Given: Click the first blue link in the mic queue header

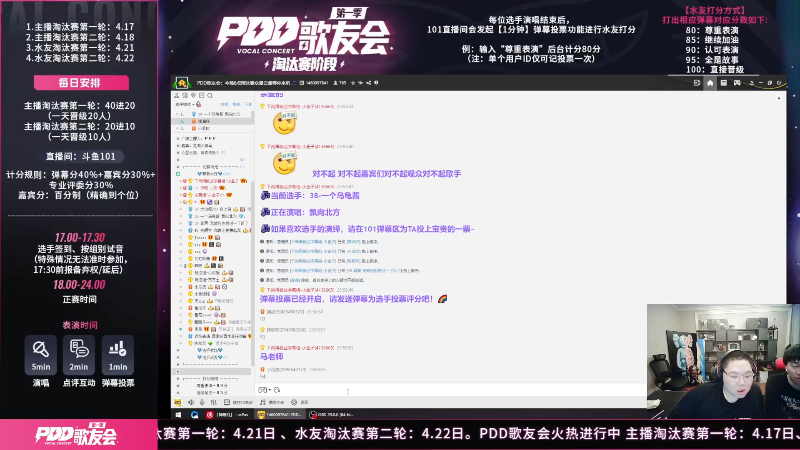Looking at the screenshot, I should 224,104.
